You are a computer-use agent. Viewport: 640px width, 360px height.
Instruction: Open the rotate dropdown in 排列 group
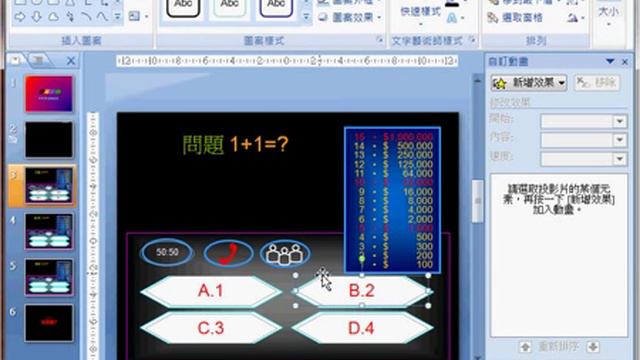(x=576, y=18)
